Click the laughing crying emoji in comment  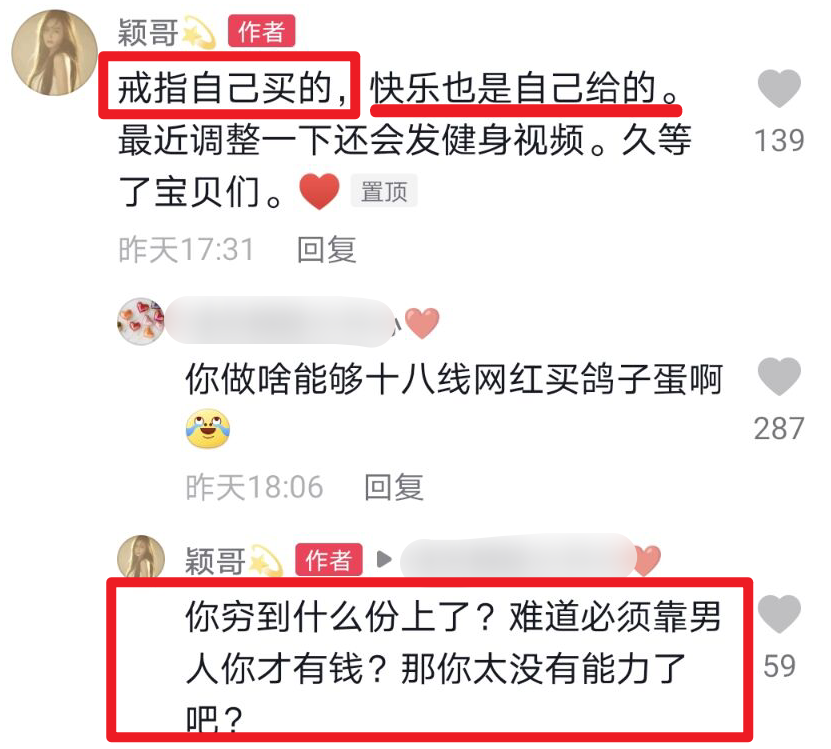pos(207,428)
